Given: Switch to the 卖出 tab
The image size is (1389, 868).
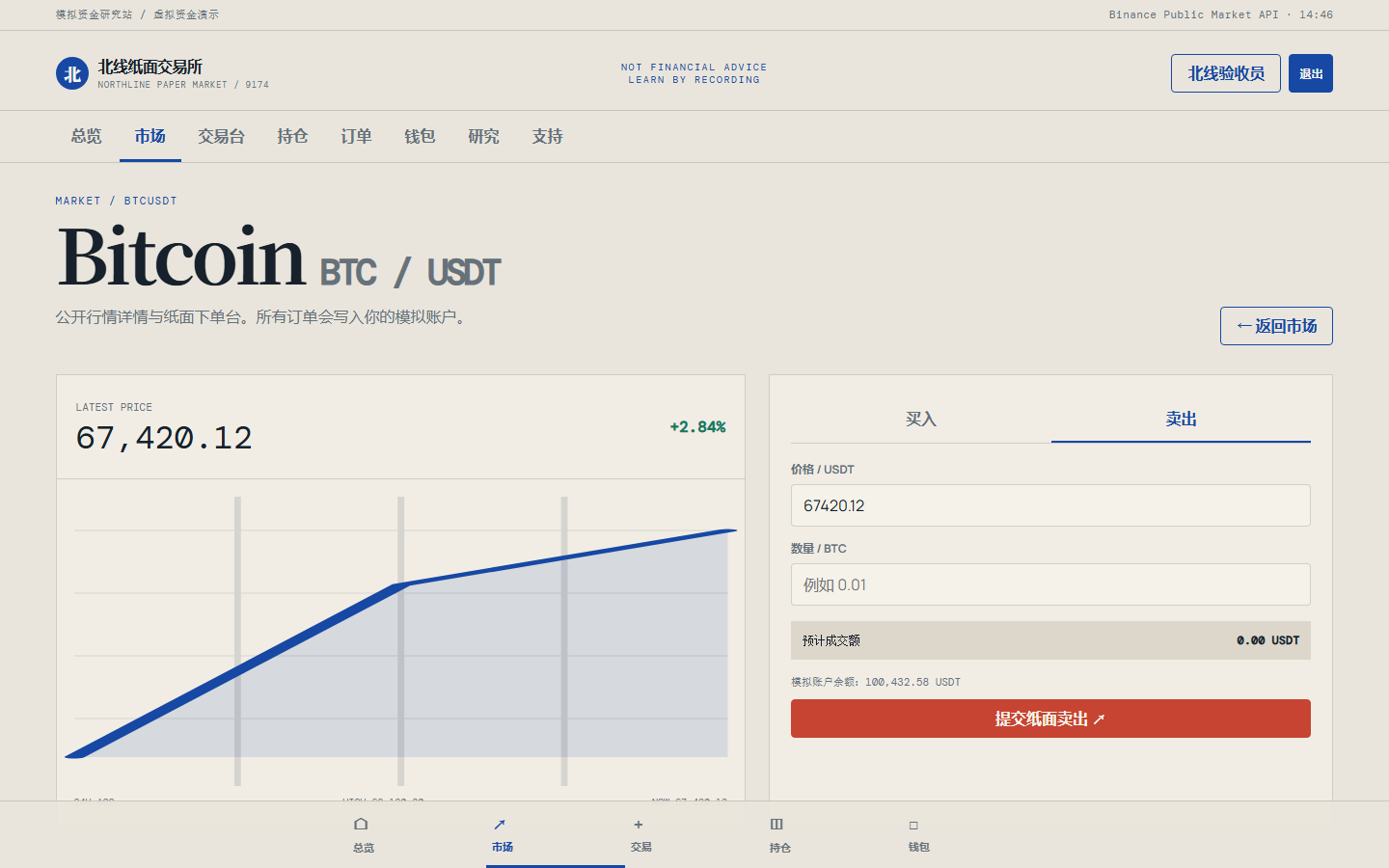Looking at the screenshot, I should tap(1181, 420).
